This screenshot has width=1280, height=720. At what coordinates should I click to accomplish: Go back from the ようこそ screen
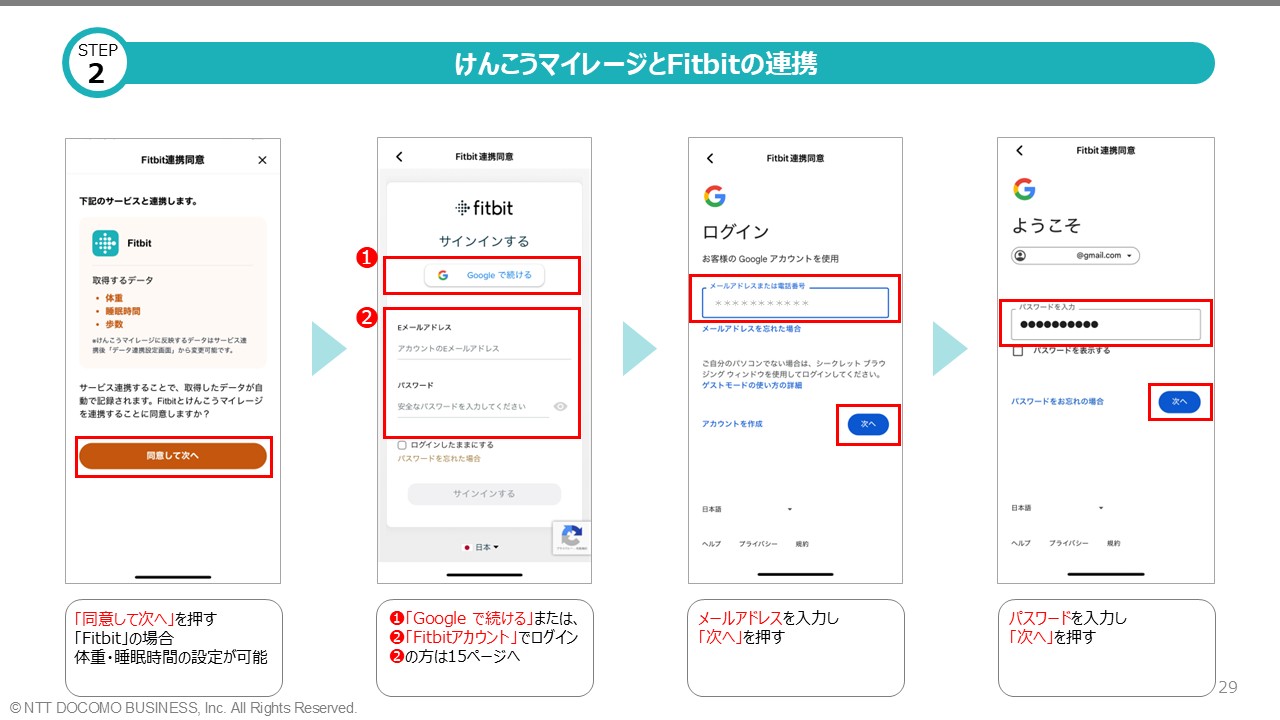tap(1019, 150)
